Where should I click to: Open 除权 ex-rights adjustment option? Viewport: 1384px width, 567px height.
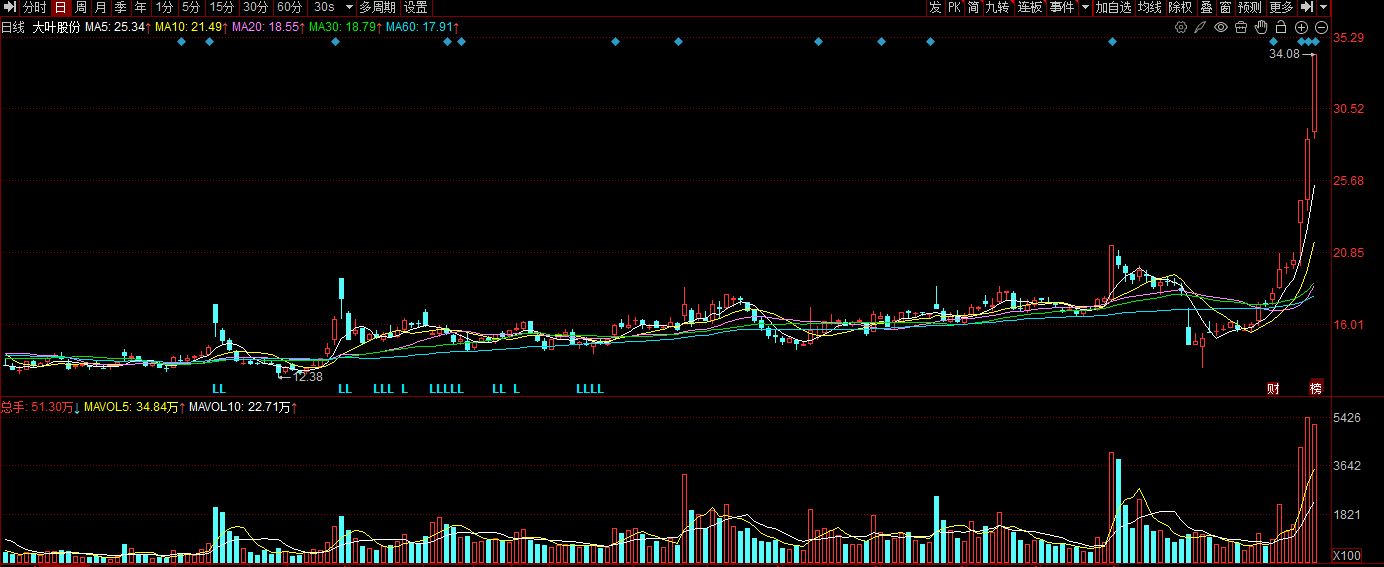(x=1181, y=7)
